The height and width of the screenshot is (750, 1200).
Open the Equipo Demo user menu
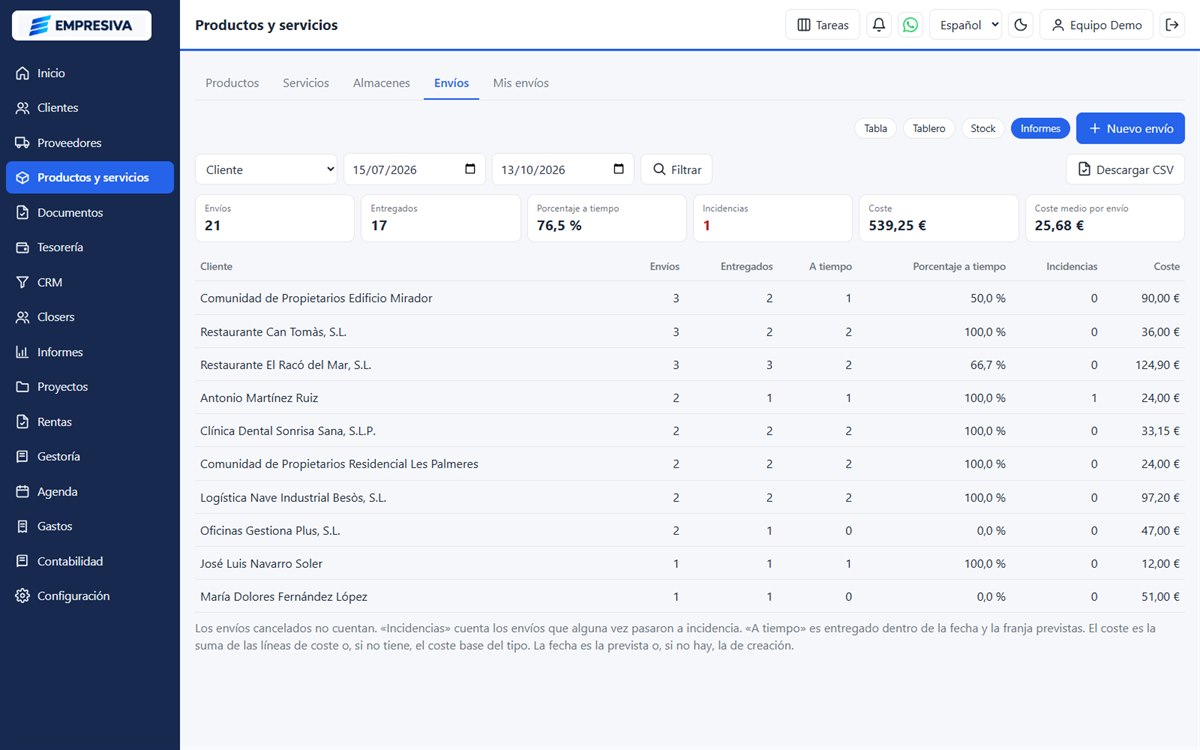point(1097,25)
